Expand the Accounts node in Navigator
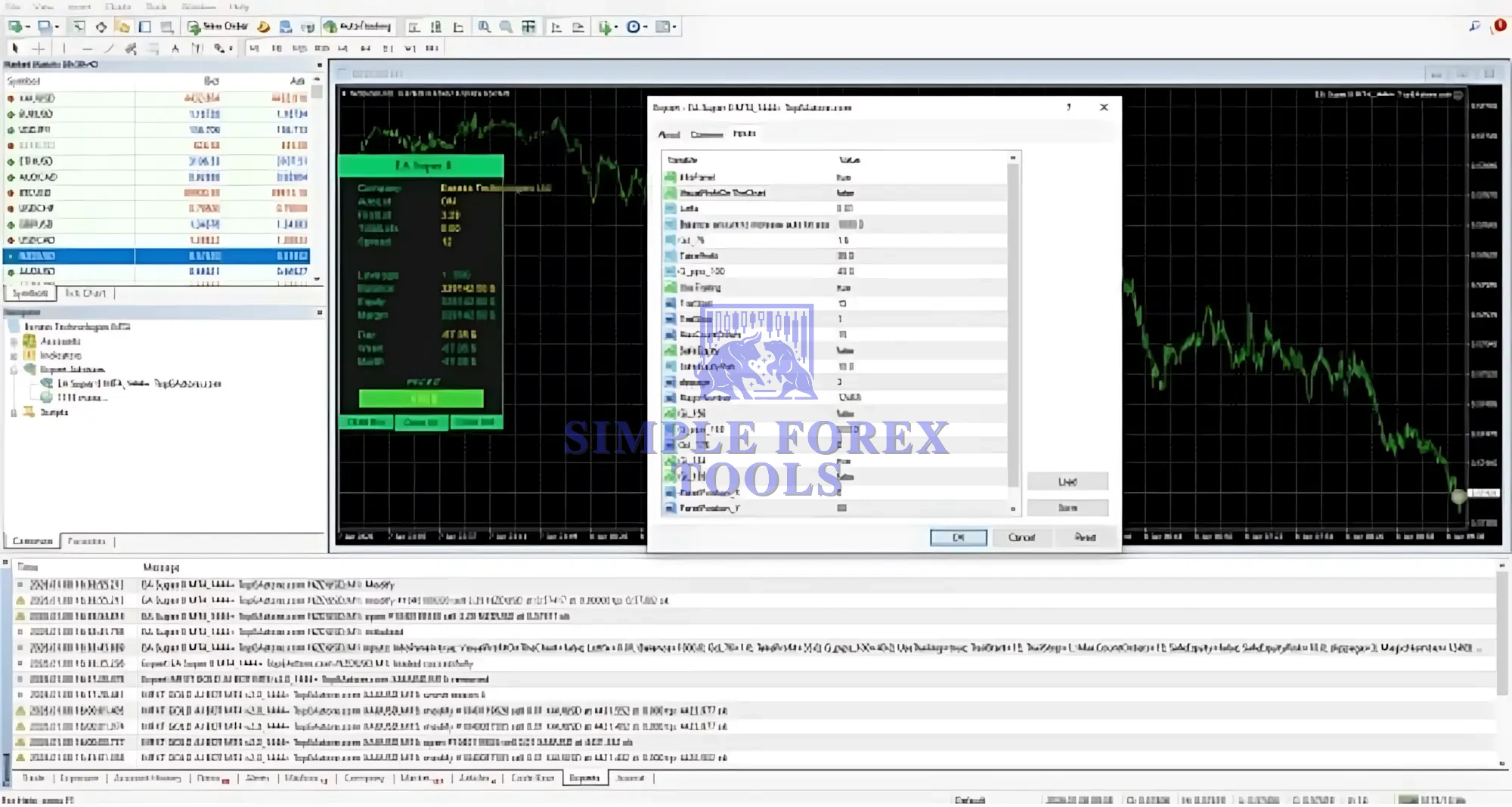Viewport: 1512px width, 807px height. (14, 342)
